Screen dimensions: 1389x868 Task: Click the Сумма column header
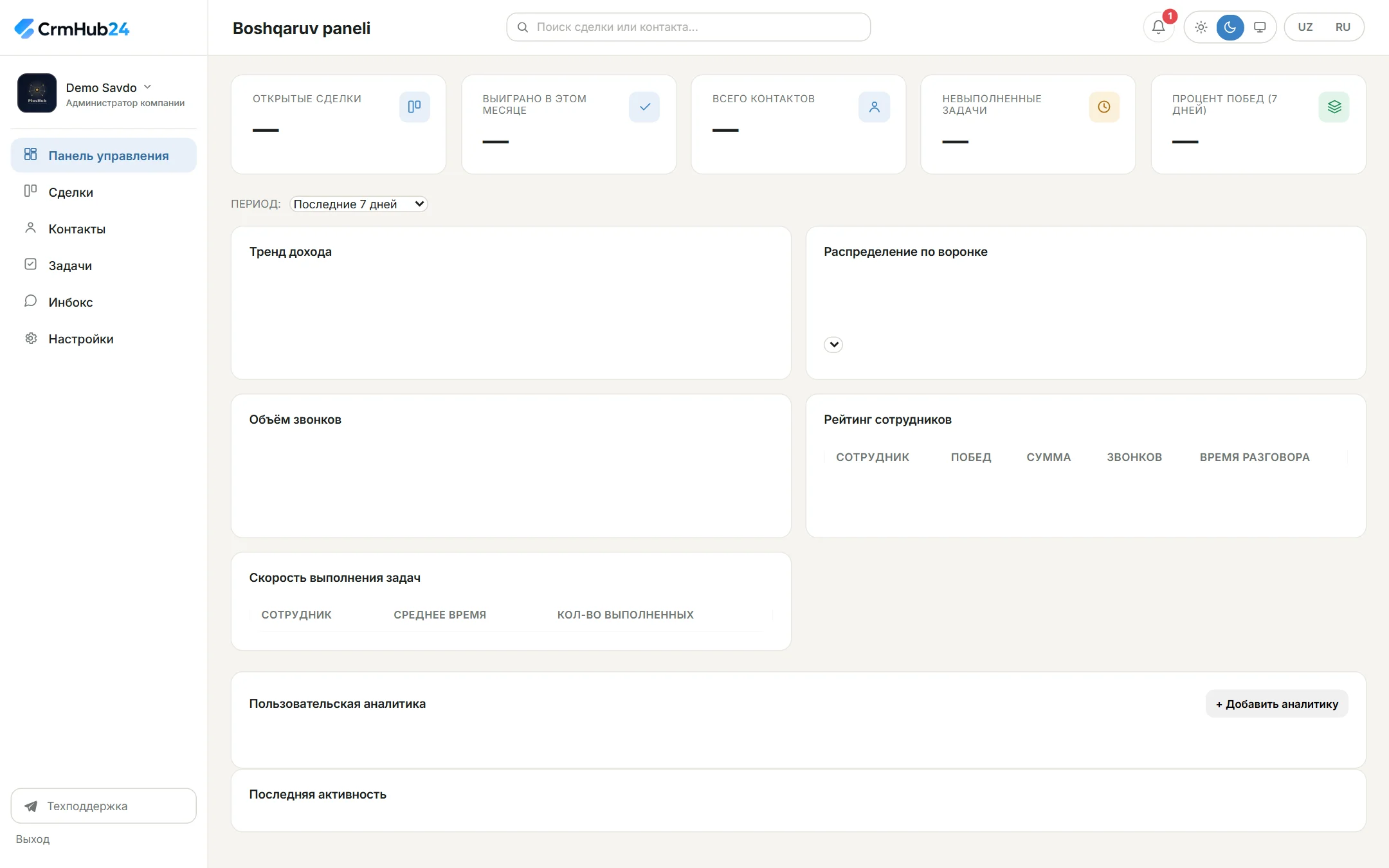coord(1049,457)
